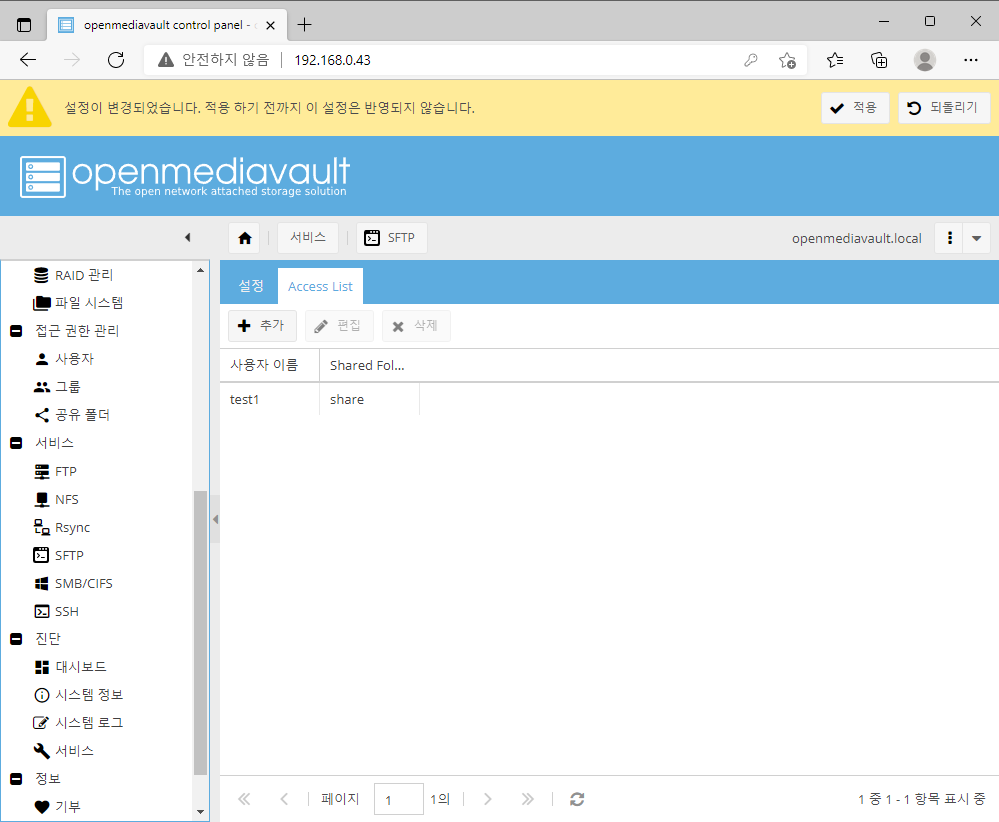Click the browser address bar URL
This screenshot has height=822, width=999.
[x=333, y=60]
